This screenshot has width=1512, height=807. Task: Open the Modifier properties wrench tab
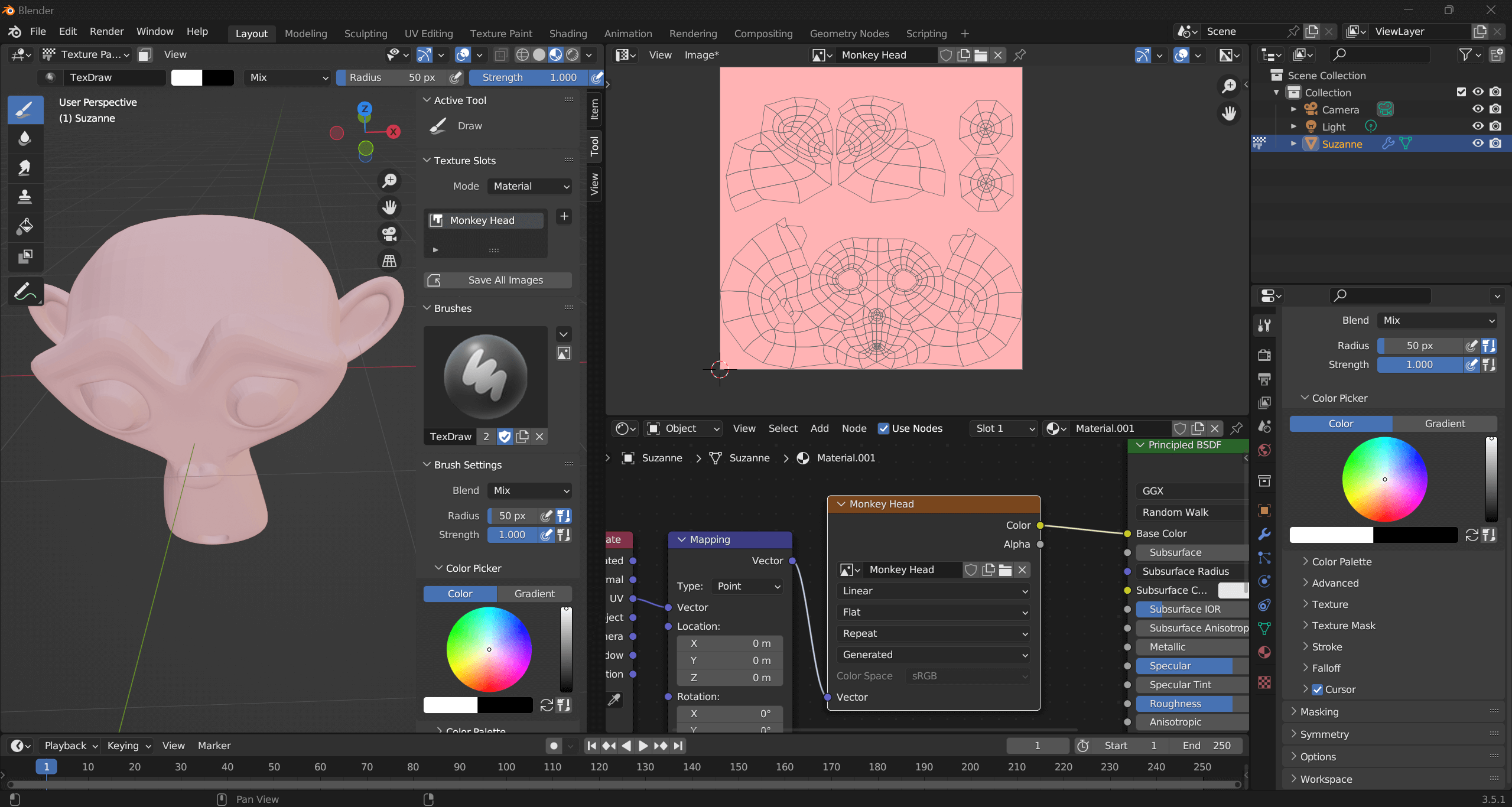tap(1264, 534)
